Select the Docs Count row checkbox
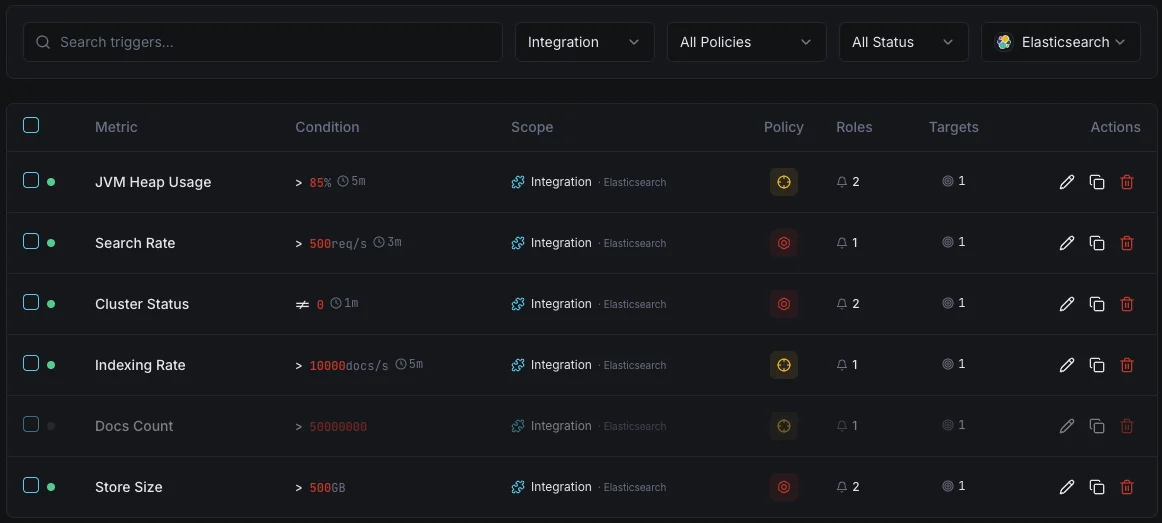The image size is (1162, 523). 30,424
